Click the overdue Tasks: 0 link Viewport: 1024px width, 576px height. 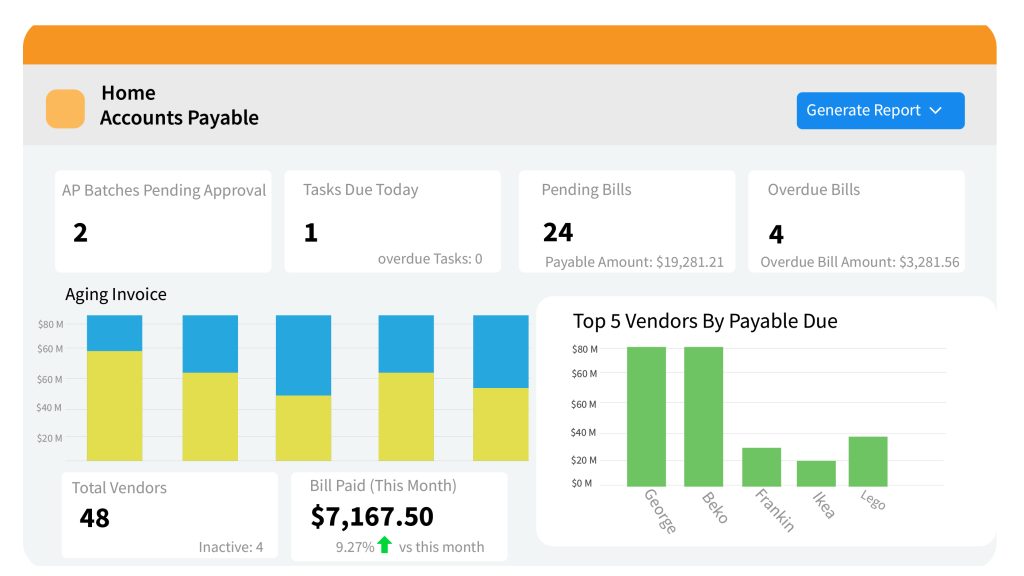430,258
